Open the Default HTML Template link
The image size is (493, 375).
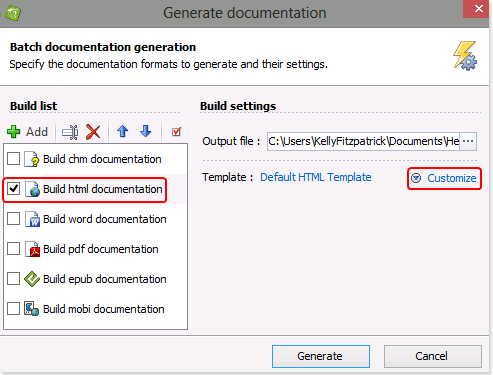pyautogui.click(x=316, y=177)
